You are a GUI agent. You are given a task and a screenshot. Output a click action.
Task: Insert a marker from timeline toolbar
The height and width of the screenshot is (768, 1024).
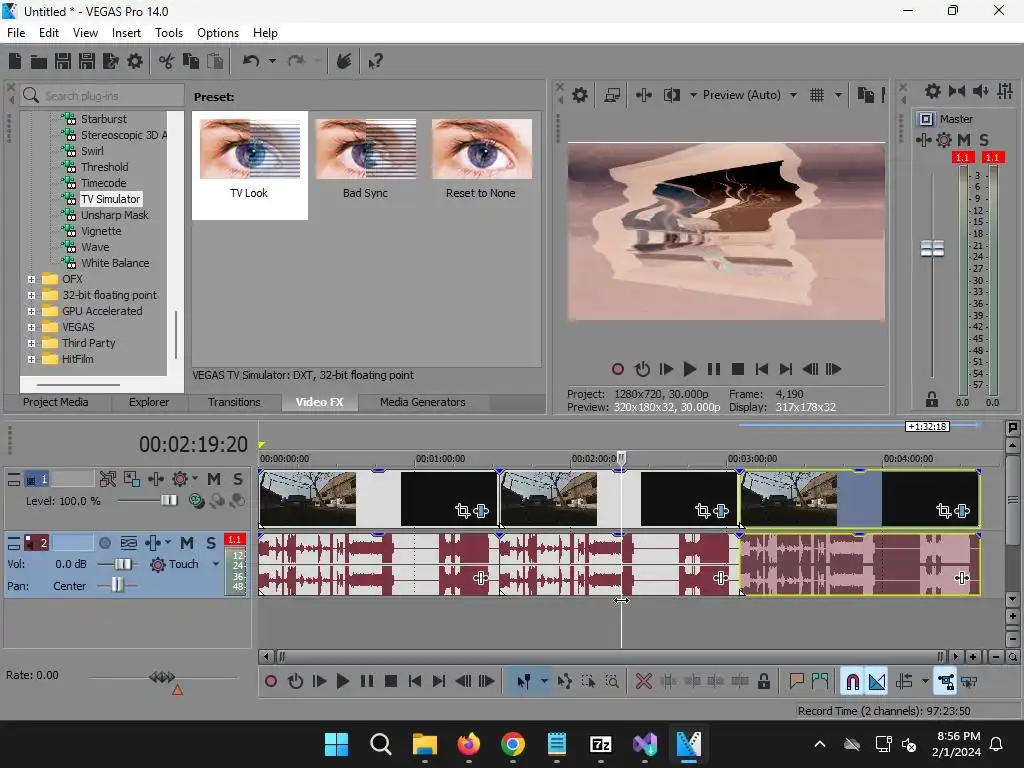coord(796,682)
